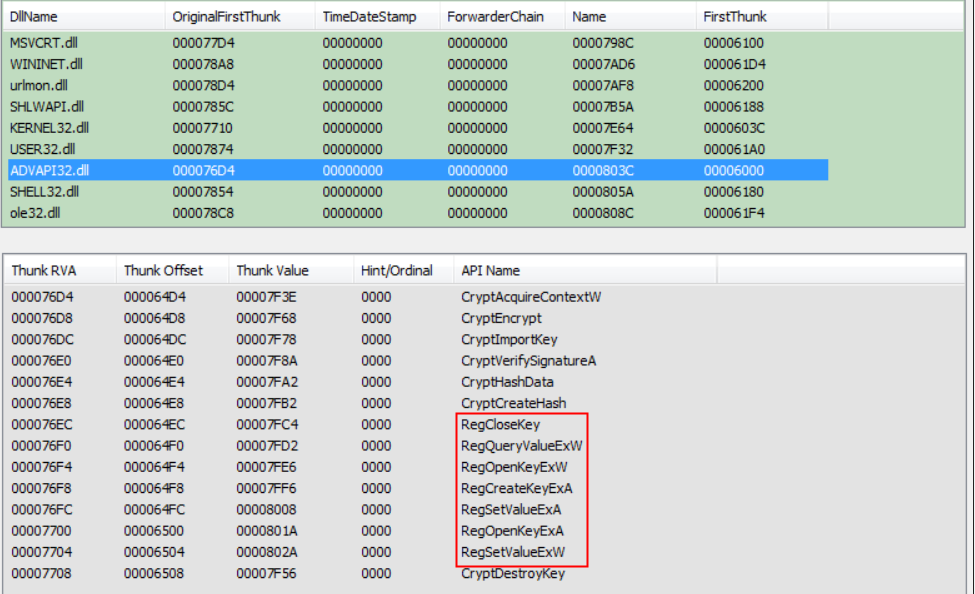Click Thunk Offset 000064DC
Screen dimensions: 975x594
point(155,339)
